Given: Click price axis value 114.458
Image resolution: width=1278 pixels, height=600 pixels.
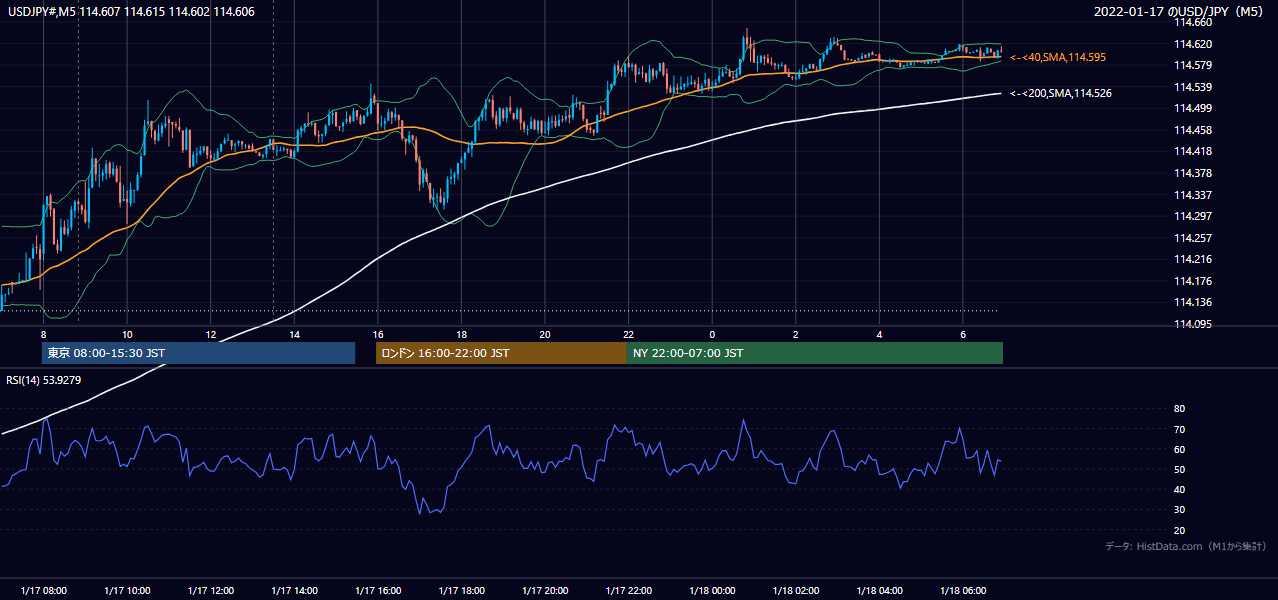Looking at the screenshot, I should pos(1195,130).
